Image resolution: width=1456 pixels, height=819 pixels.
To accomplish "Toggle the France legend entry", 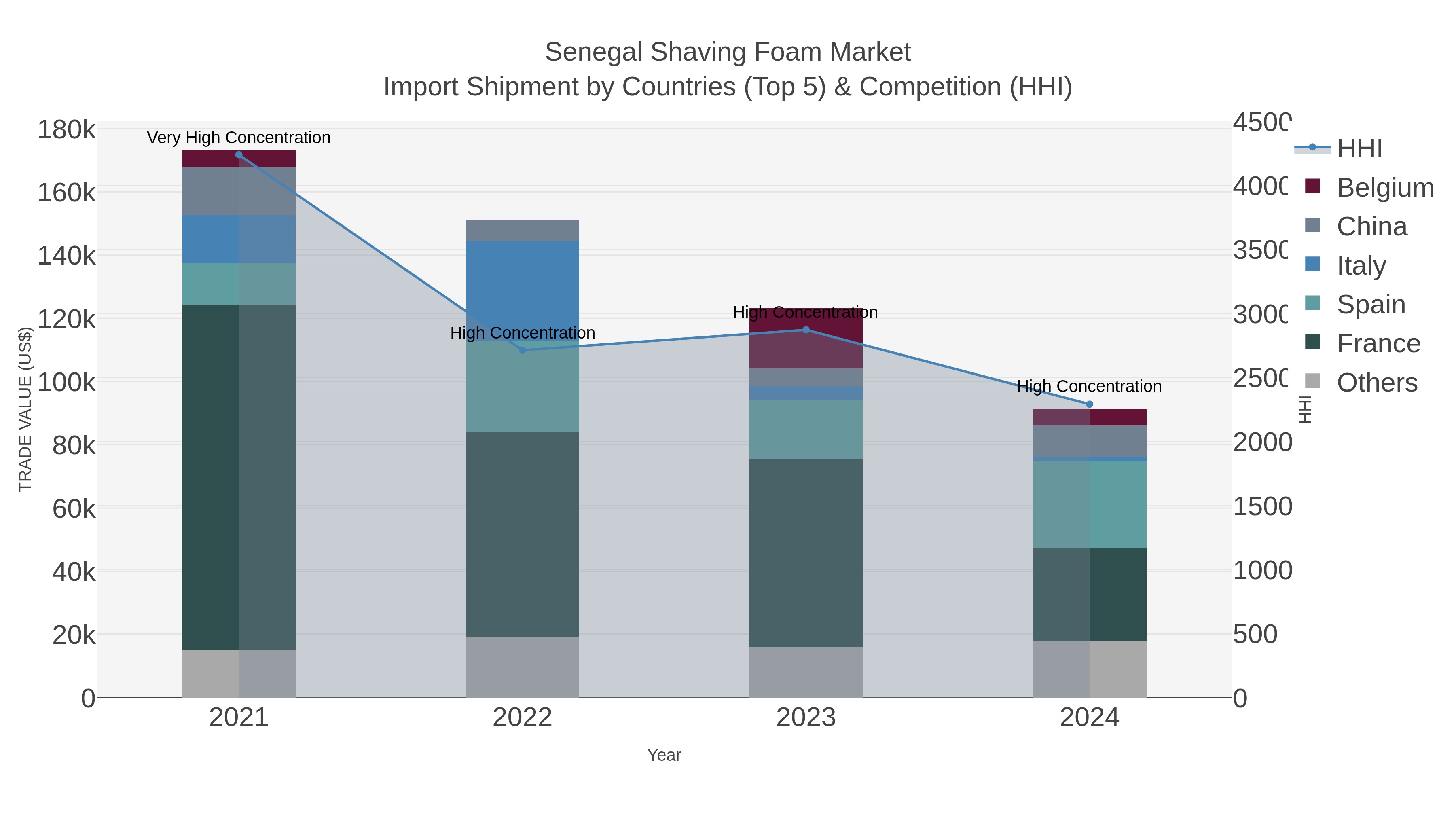I will 1362,343.
